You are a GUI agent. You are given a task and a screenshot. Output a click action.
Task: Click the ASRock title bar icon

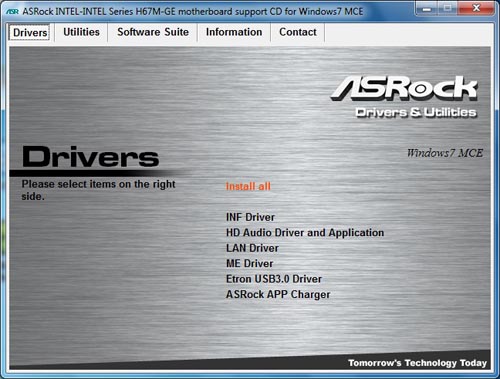pos(12,11)
